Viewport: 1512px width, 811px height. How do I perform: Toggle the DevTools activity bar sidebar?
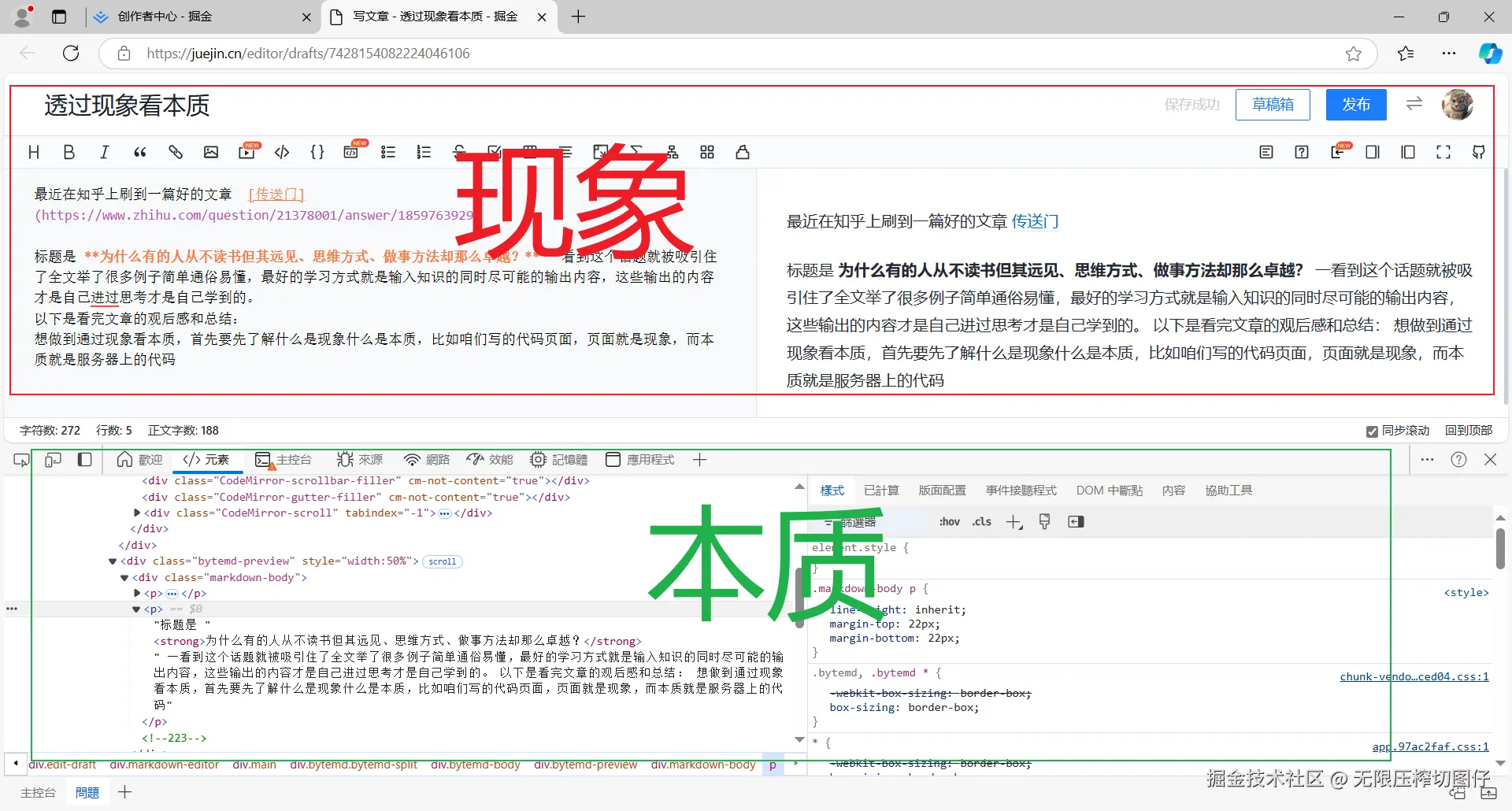pos(84,460)
